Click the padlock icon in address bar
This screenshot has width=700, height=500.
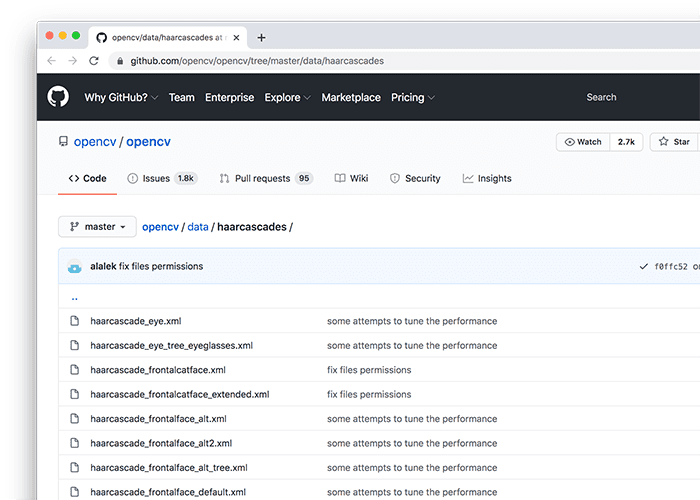(x=121, y=61)
